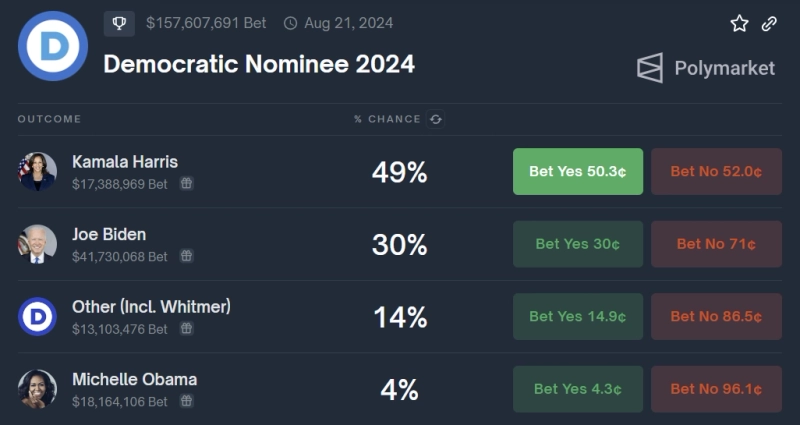Click the refresh icon beside % Chance

pyautogui.click(x=436, y=119)
